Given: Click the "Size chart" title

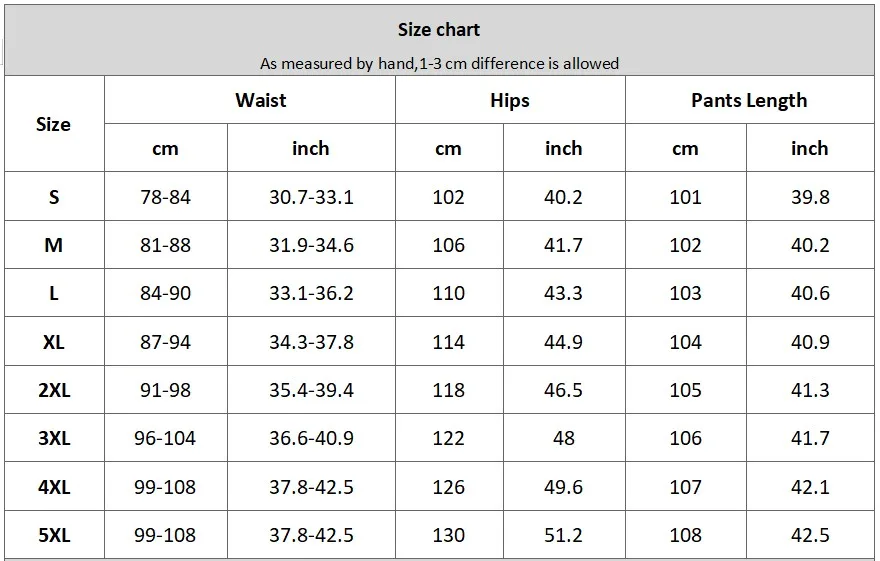Looking at the screenshot, I should pos(439,30).
